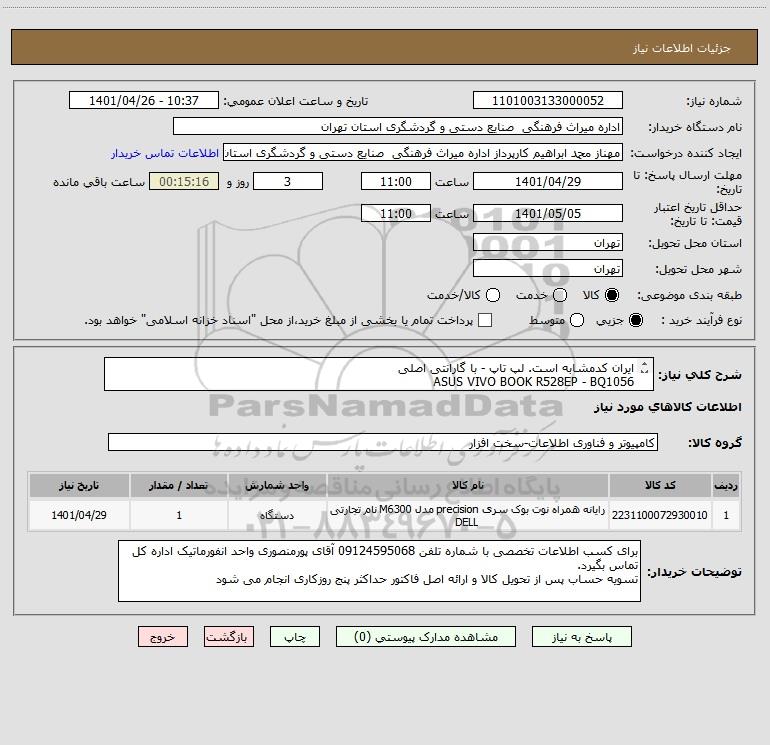Toggle the Islamic treasury payment checkbox
Viewport: 770px width, 745px height.
coord(485,320)
